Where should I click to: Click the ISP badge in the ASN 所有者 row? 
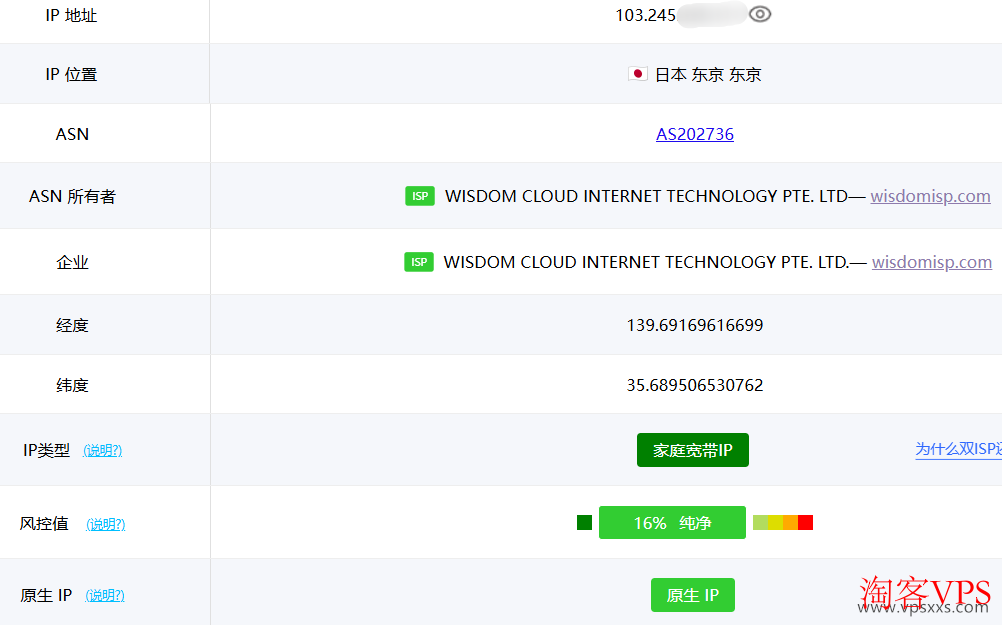[x=420, y=196]
